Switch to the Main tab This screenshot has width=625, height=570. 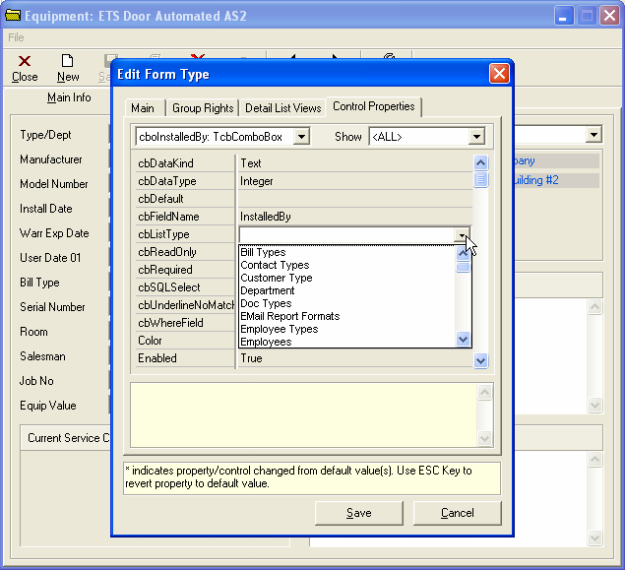pyautogui.click(x=143, y=108)
